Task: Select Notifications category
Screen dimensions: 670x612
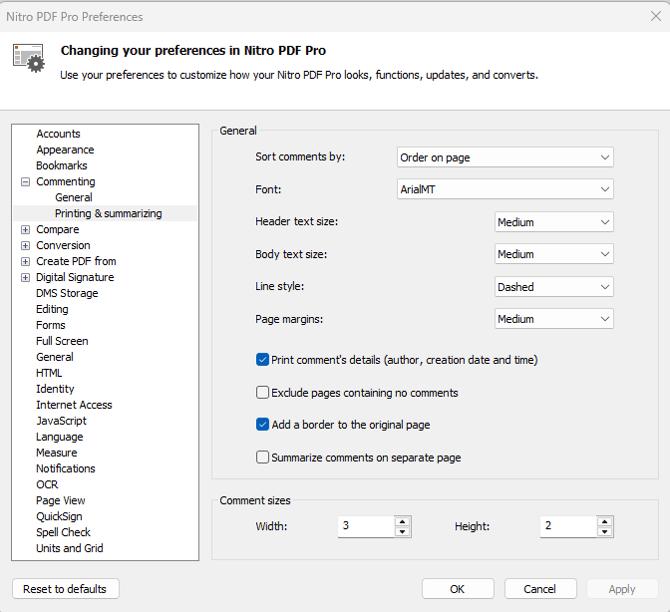Action: pyautogui.click(x=65, y=468)
